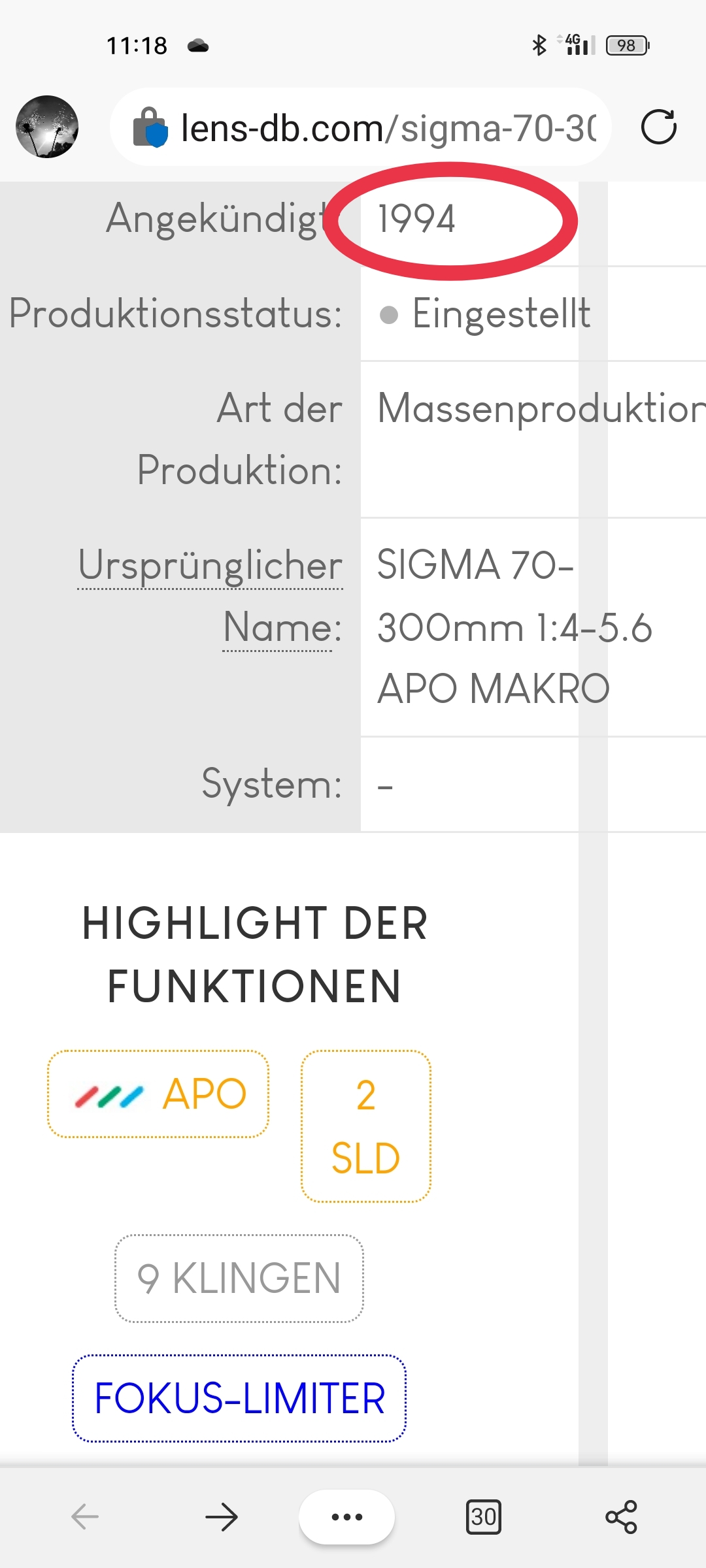This screenshot has height=1568, width=706.
Task: Tap the profile avatar picture
Action: 47,127
